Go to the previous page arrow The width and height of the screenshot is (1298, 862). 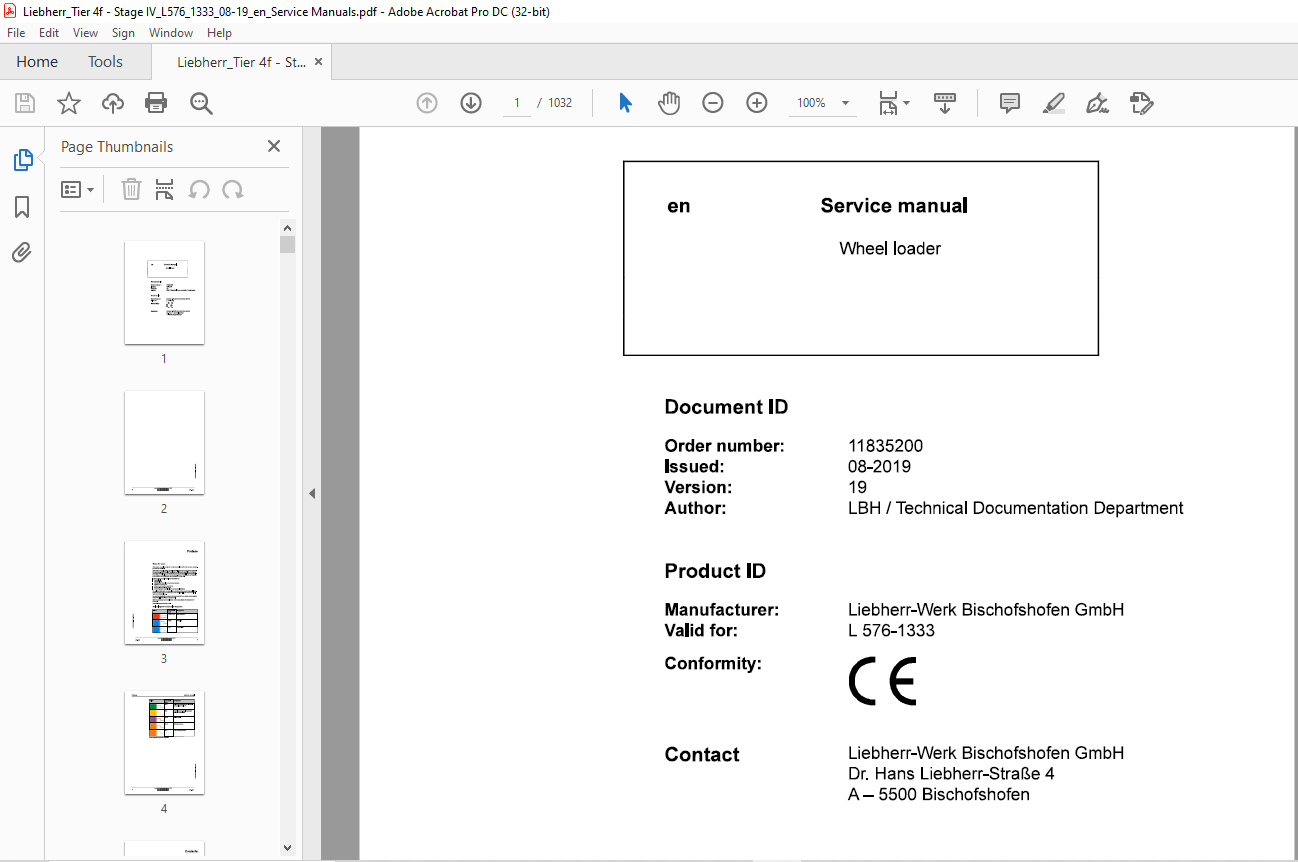(427, 103)
